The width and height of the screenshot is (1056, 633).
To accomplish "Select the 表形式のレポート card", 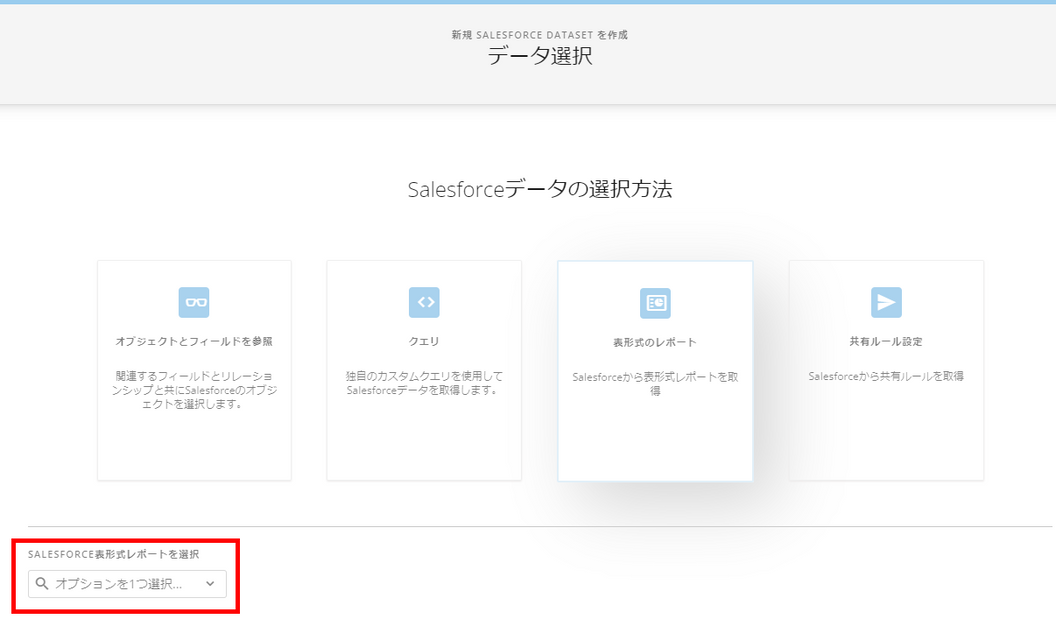I will pos(655,371).
